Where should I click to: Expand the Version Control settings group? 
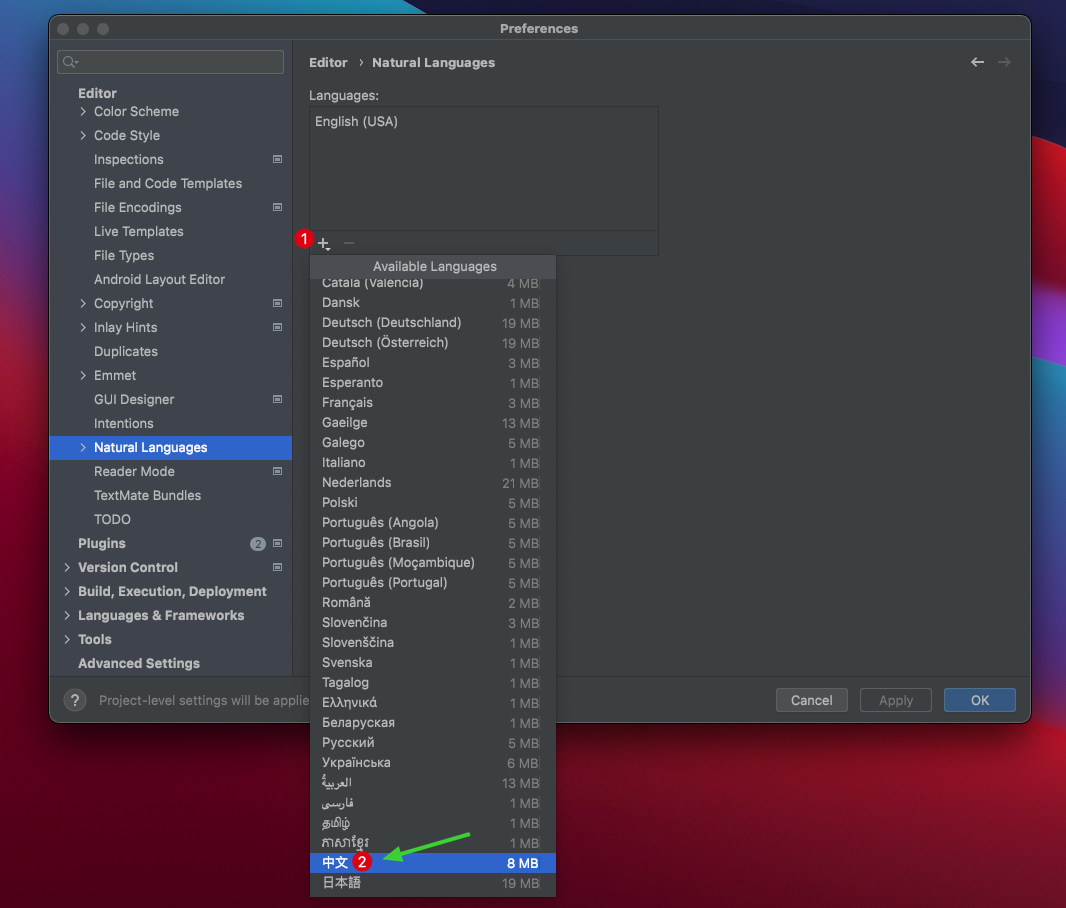pyautogui.click(x=67, y=567)
